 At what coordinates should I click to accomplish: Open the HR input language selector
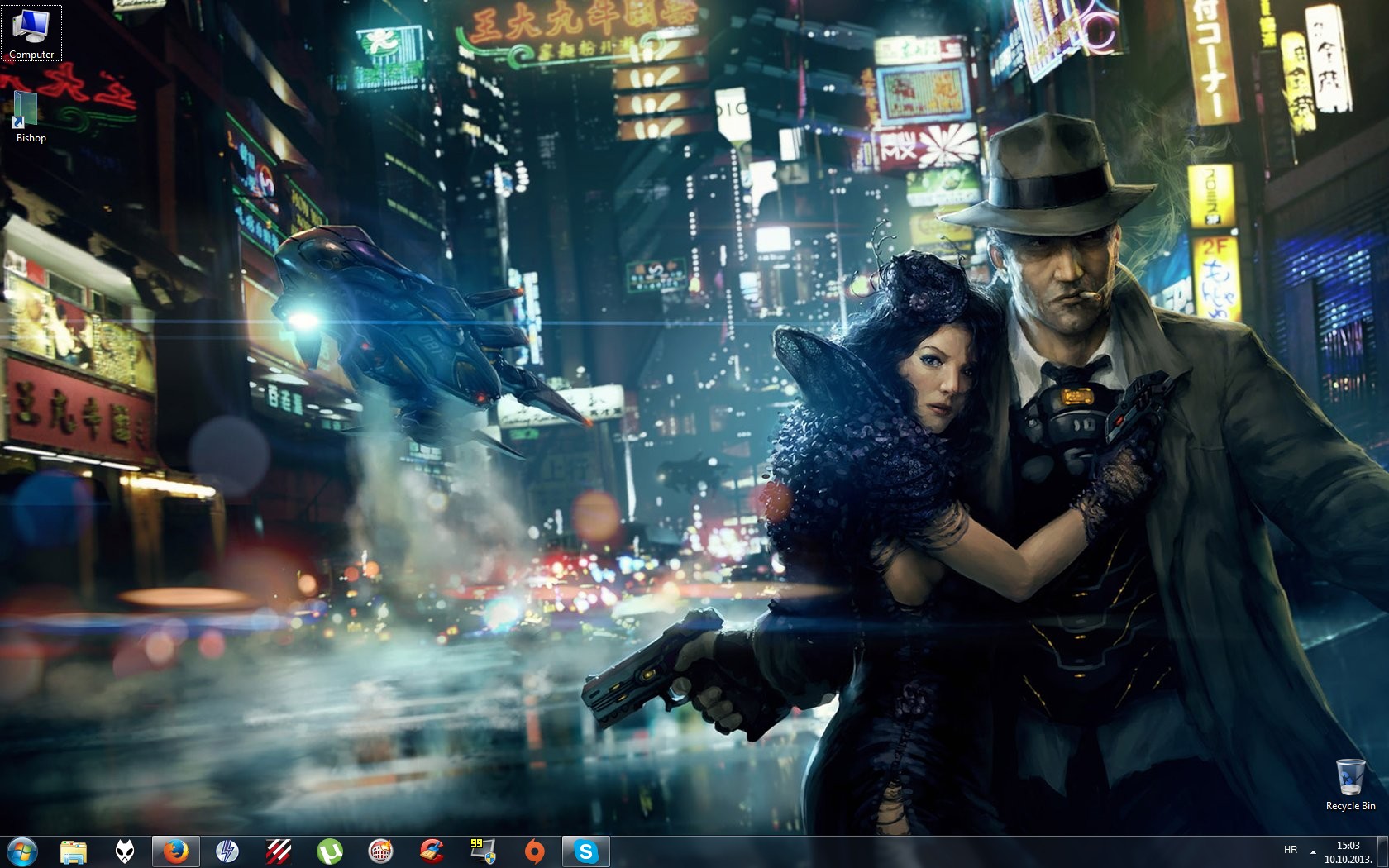[x=1290, y=850]
